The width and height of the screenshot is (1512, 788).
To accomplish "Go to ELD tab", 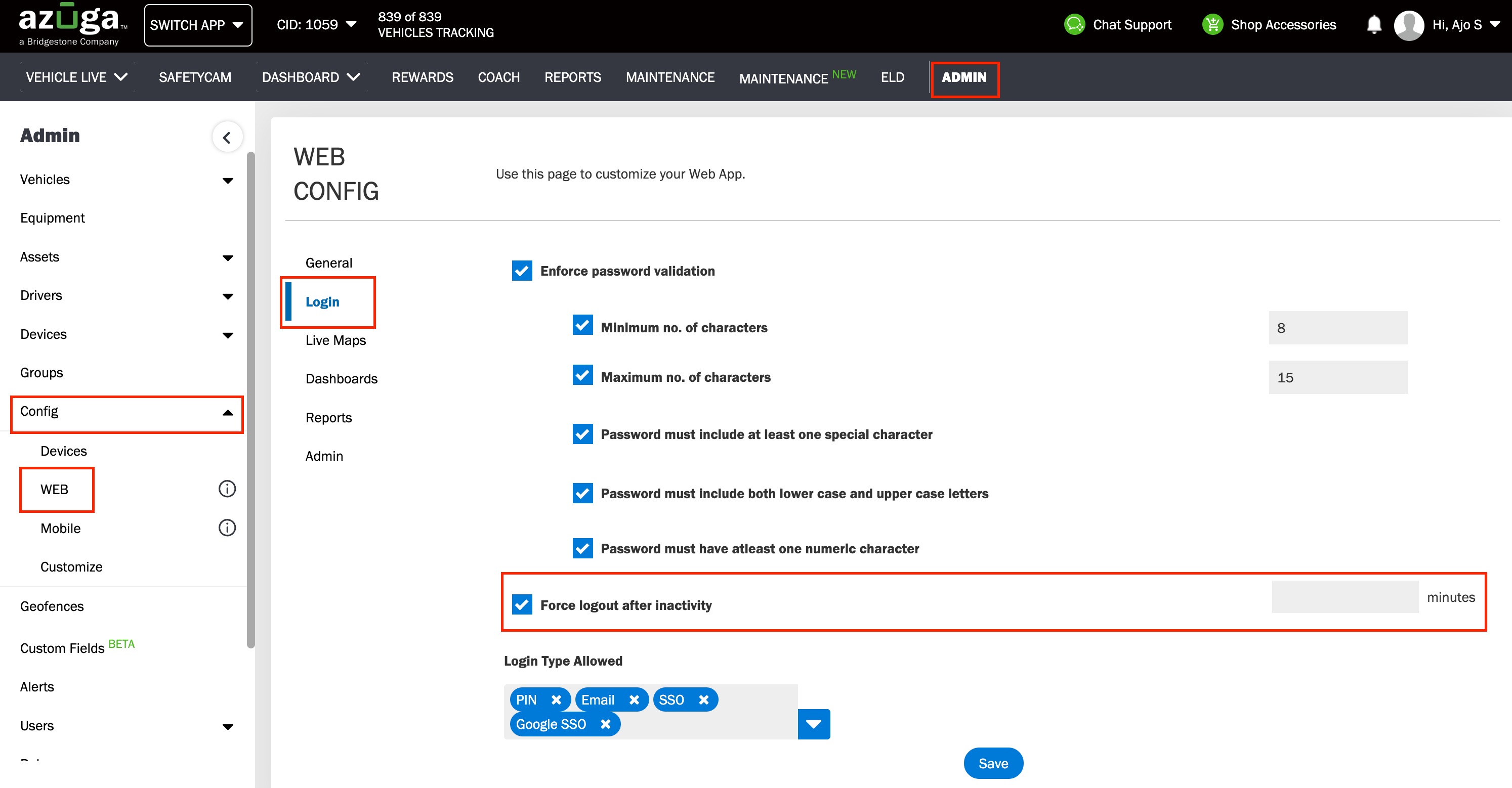I will [x=892, y=77].
